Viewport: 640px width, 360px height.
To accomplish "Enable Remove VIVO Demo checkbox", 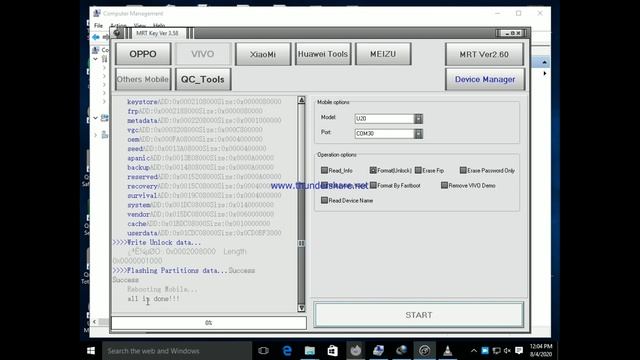I will click(x=444, y=185).
